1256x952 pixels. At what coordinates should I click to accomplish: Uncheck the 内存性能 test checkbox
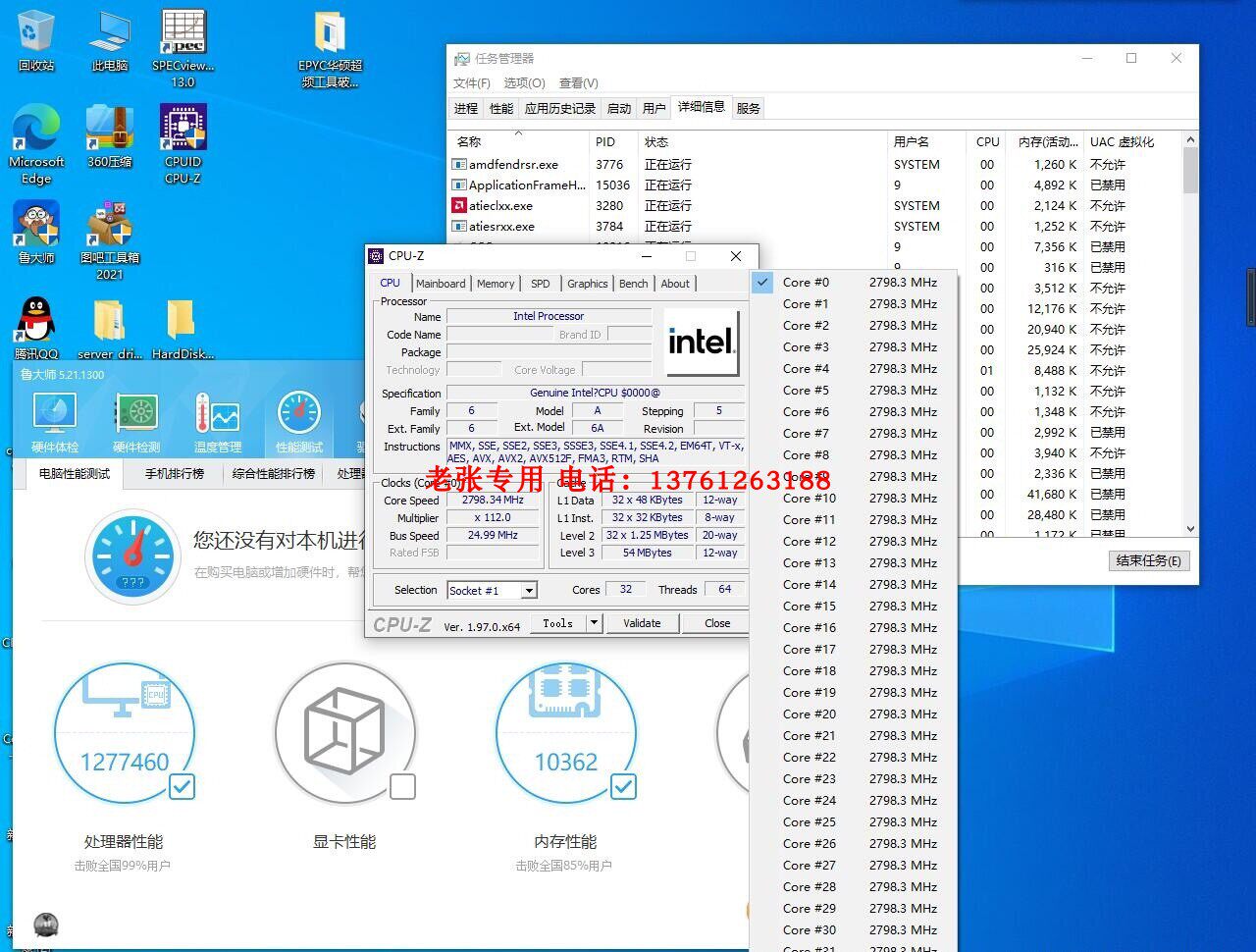(x=624, y=786)
